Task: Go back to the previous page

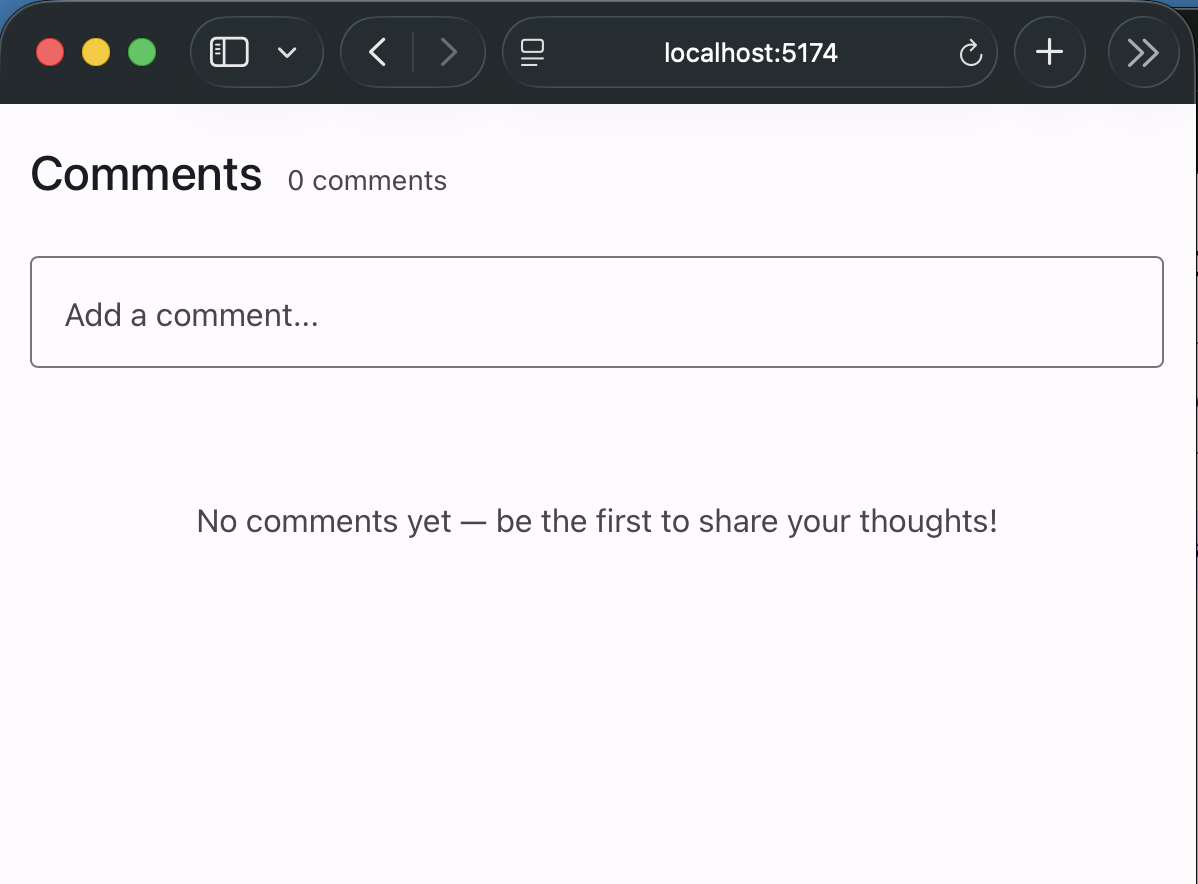Action: click(x=377, y=52)
